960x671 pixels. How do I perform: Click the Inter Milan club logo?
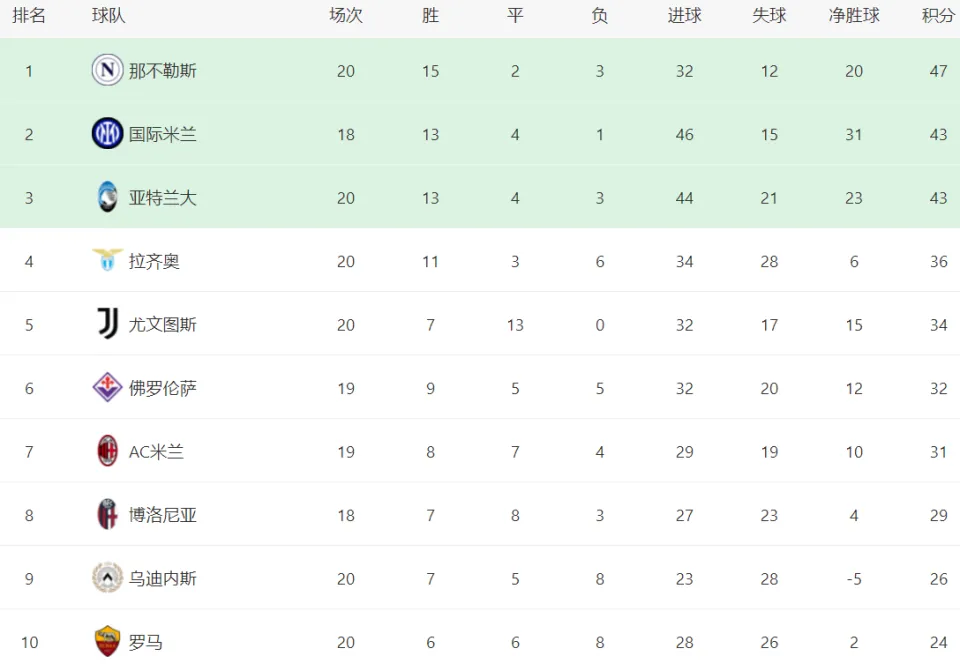click(107, 133)
